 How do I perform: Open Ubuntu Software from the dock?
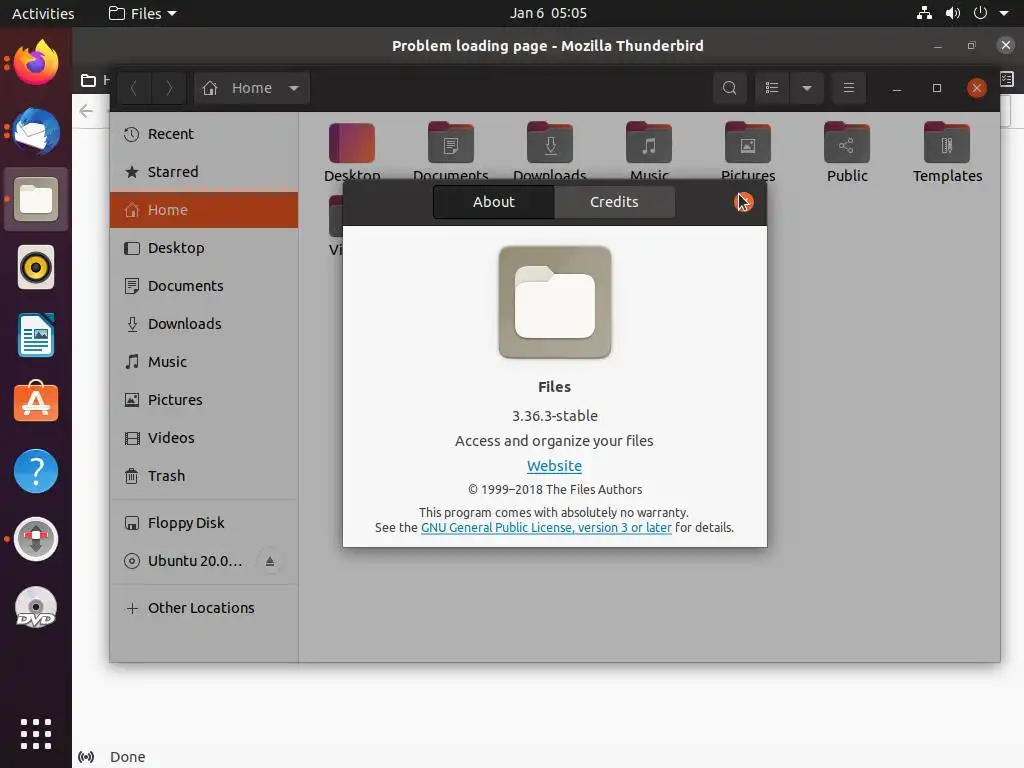[36, 402]
